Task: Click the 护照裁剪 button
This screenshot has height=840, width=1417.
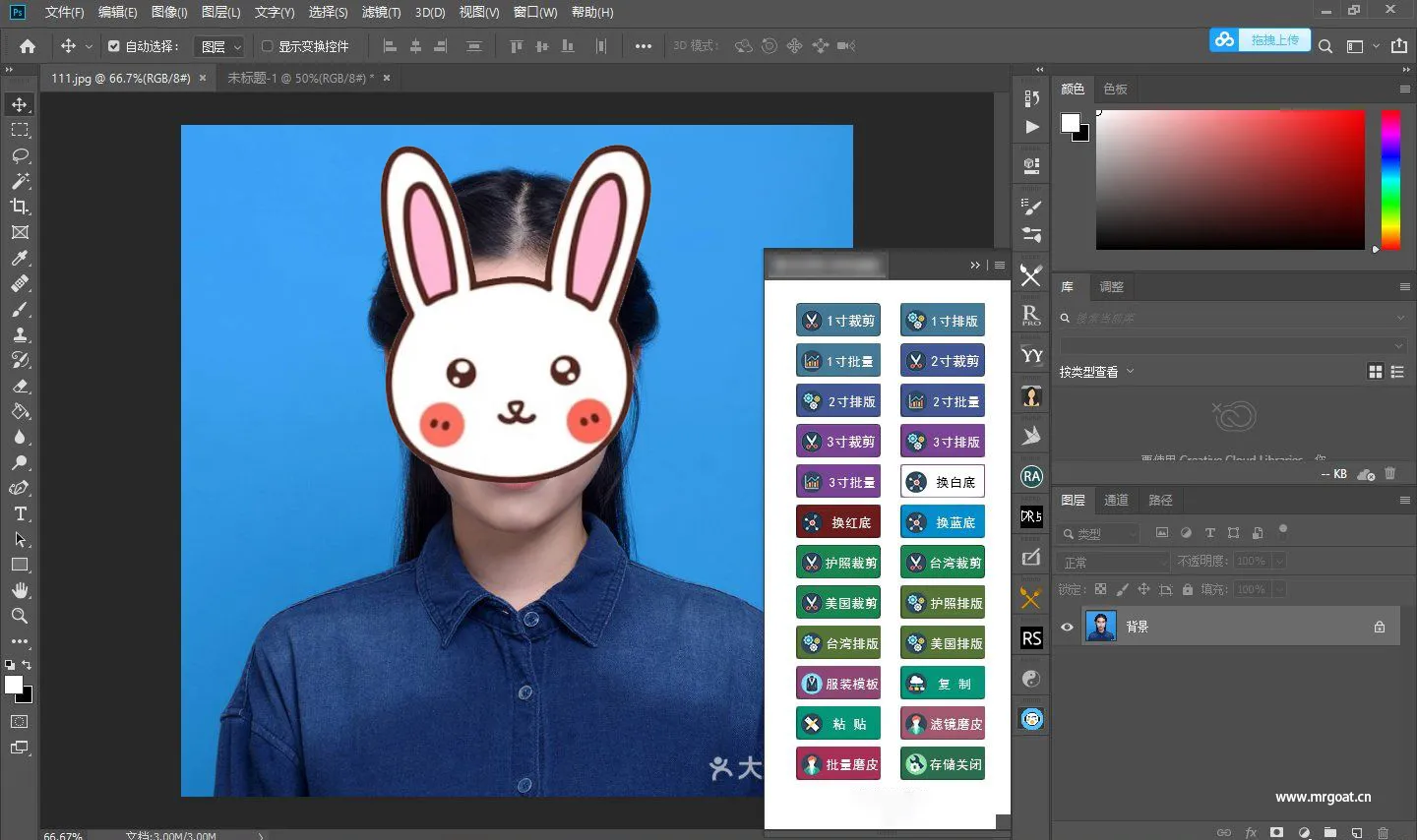Action: tap(838, 563)
